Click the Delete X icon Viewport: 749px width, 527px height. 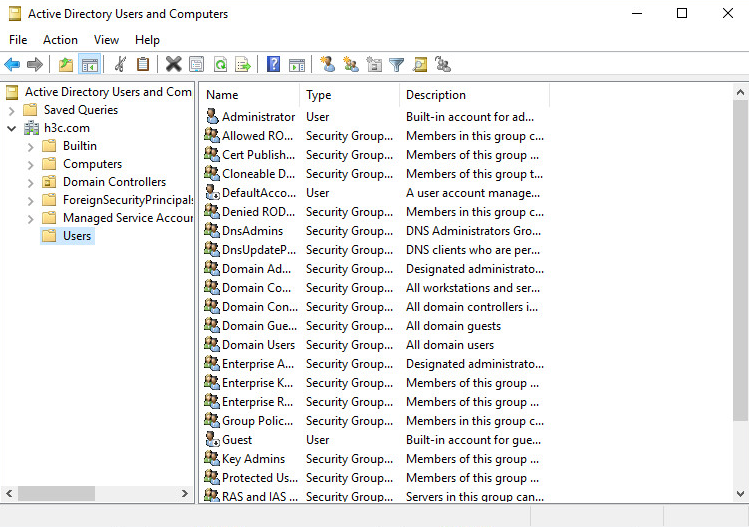pos(173,64)
